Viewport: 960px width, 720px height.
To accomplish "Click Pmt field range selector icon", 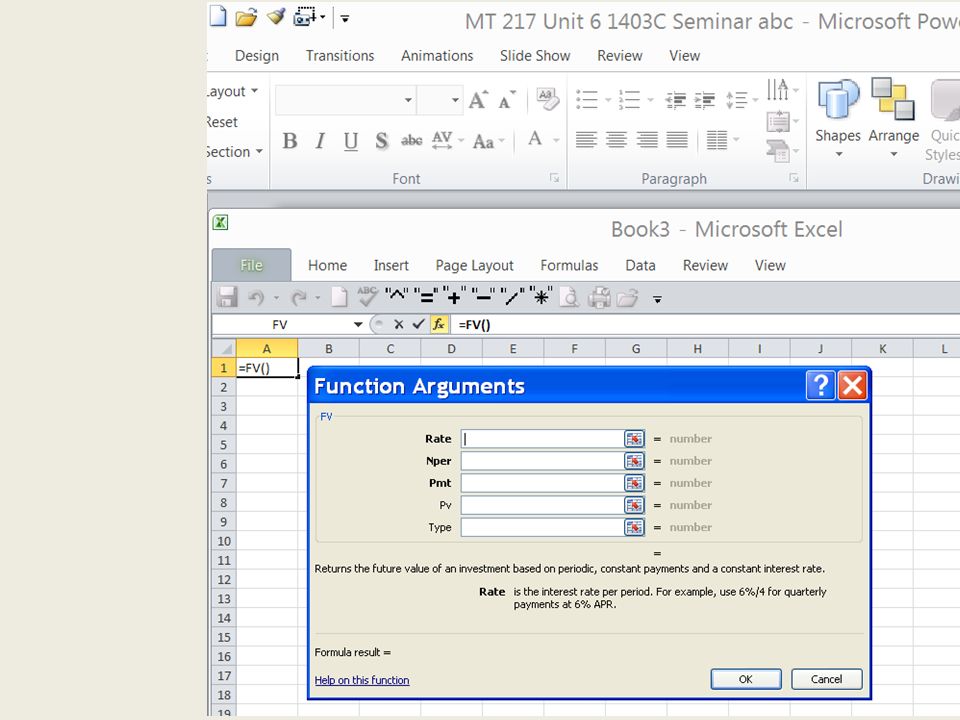I will coord(634,483).
